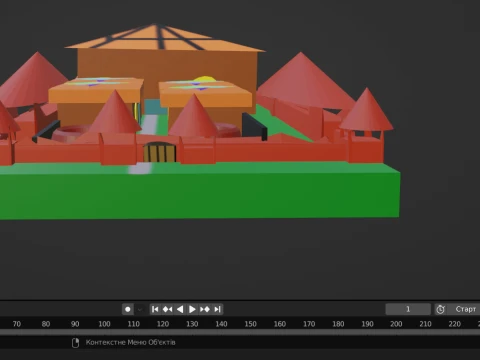
Task: Click the timeline horizontal scrollbar
Action: (x=240, y=332)
